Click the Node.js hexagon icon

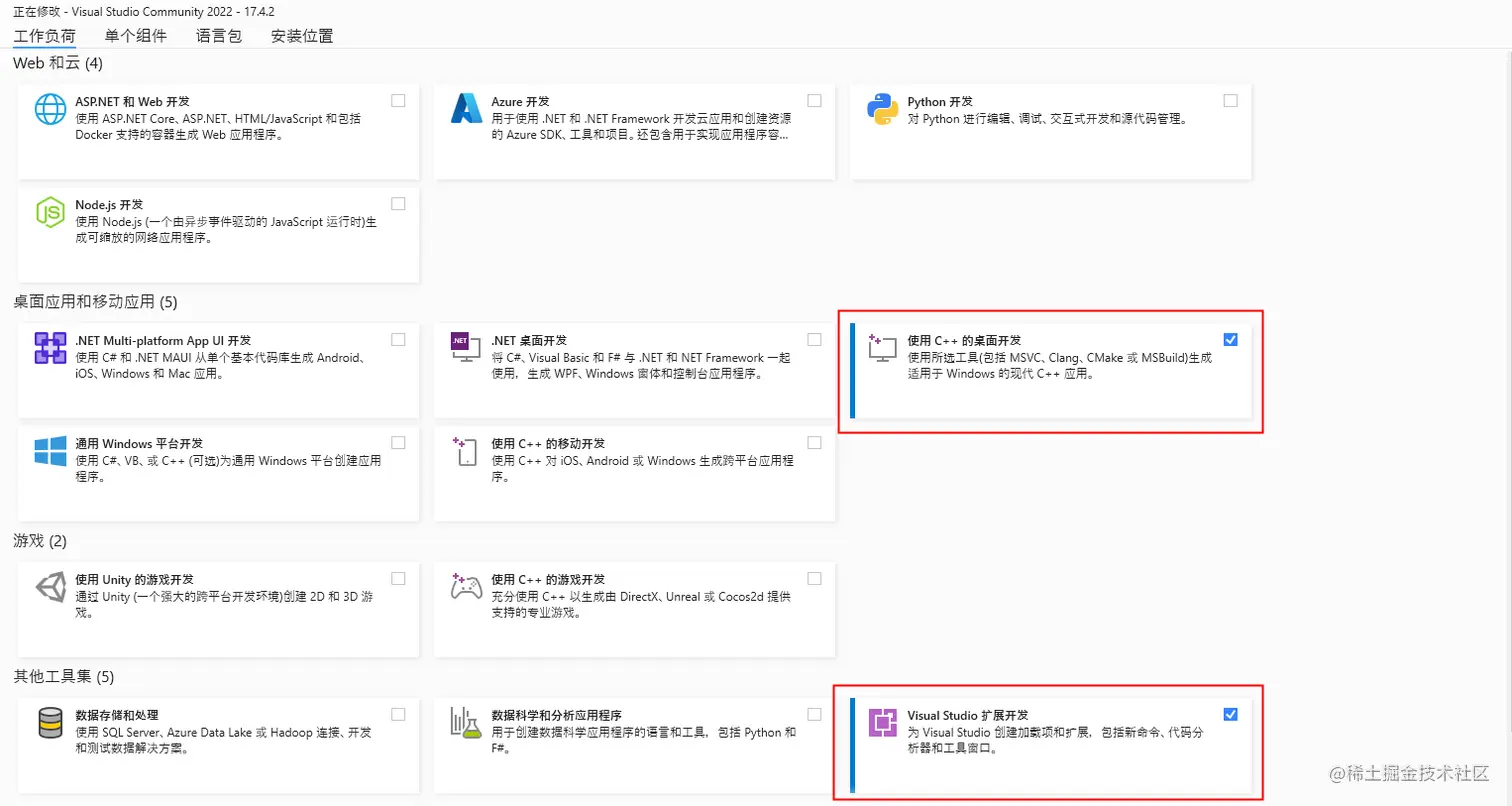click(x=50, y=211)
